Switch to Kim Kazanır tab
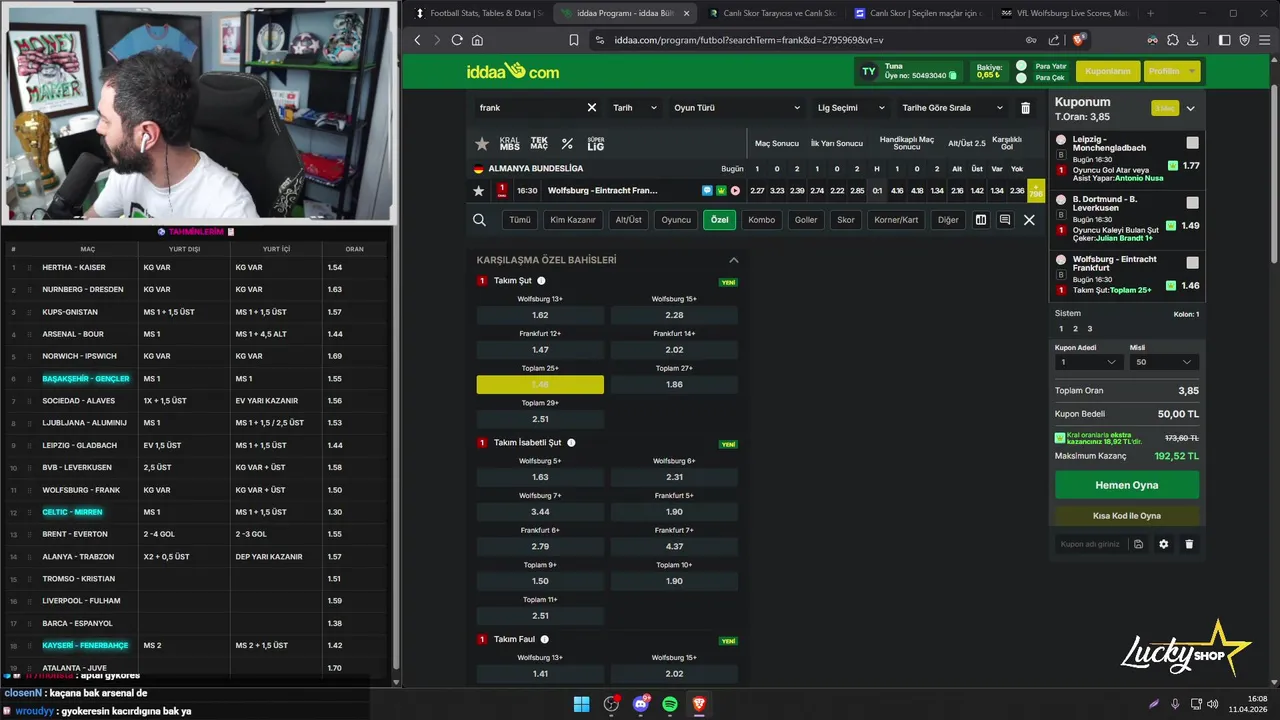1280x720 pixels. point(573,220)
